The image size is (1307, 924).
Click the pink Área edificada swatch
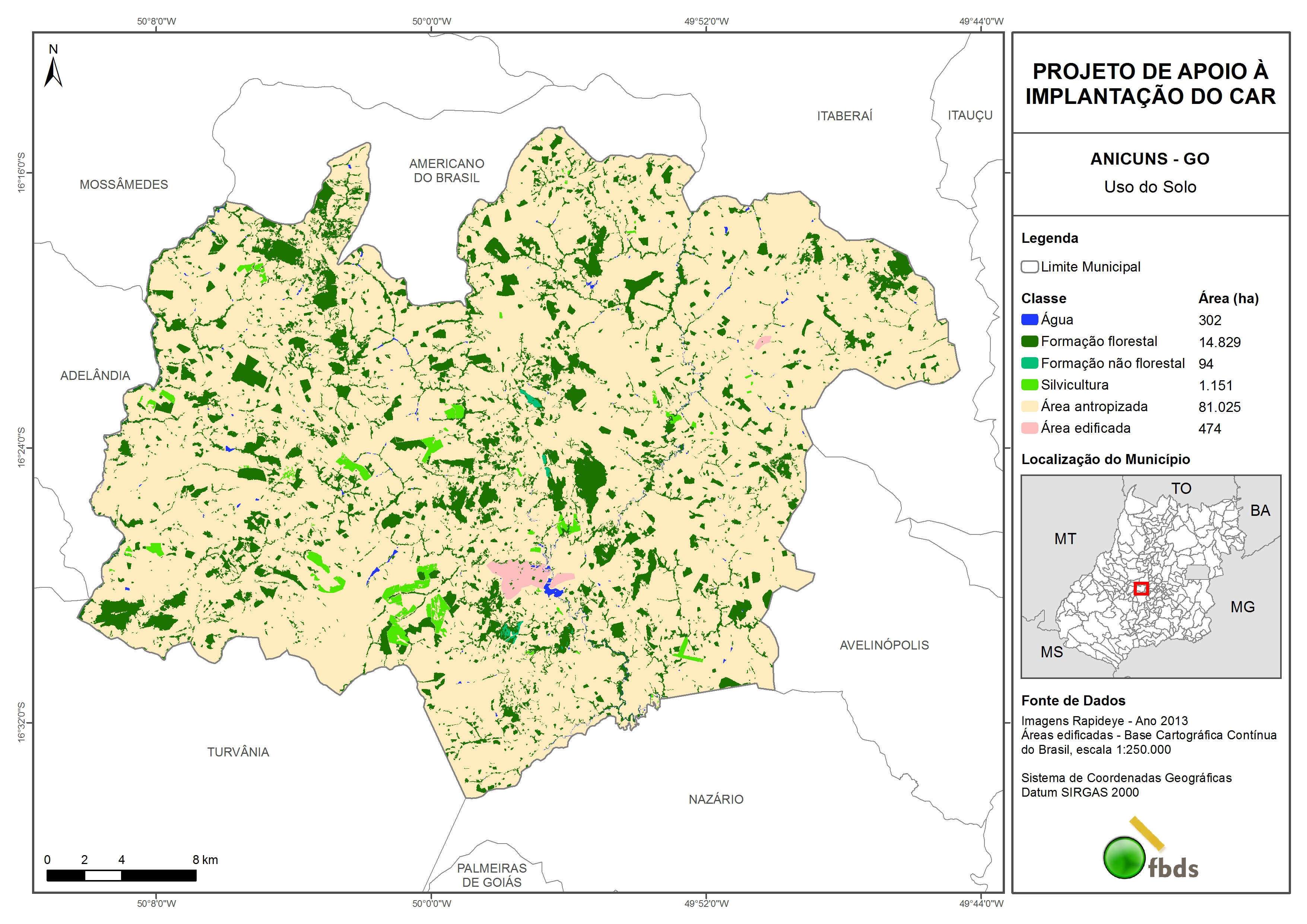point(1029,428)
